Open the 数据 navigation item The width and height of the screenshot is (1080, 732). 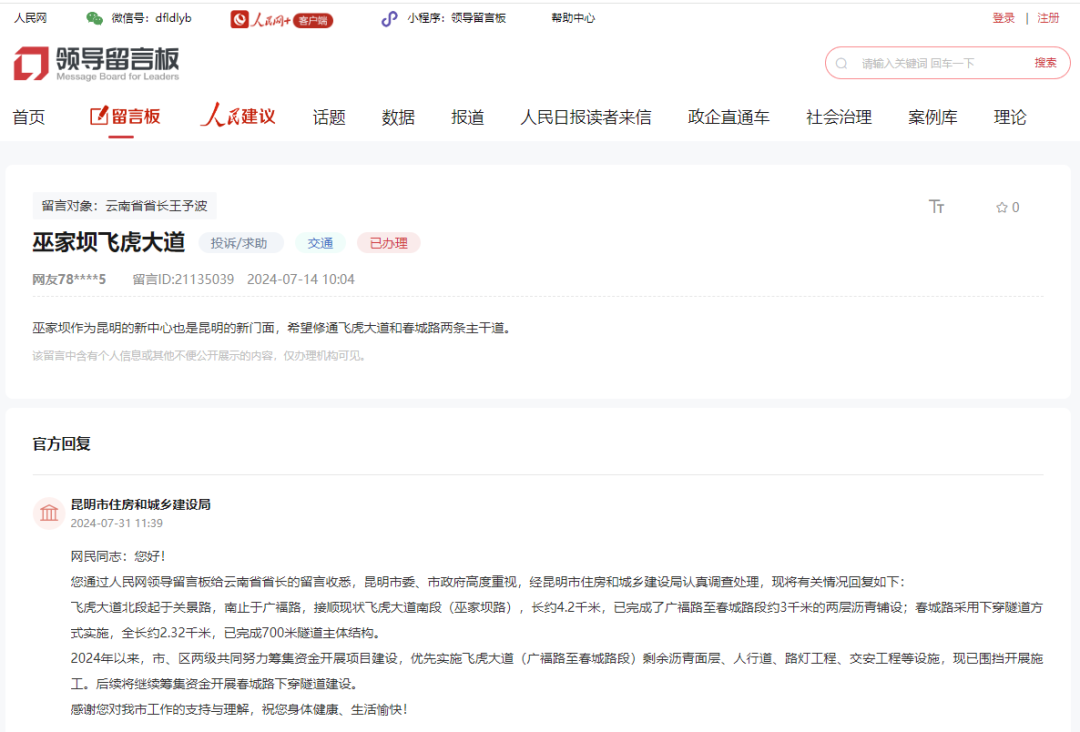398,117
